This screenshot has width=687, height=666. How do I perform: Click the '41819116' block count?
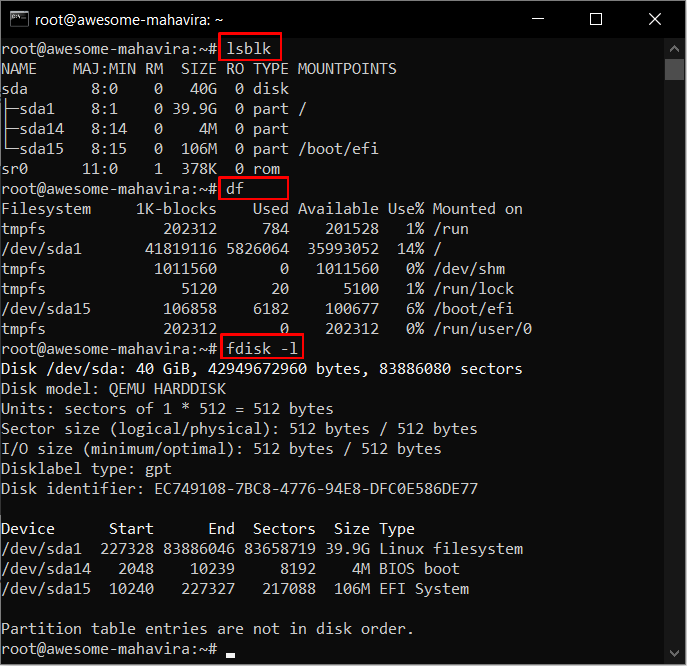click(x=181, y=249)
